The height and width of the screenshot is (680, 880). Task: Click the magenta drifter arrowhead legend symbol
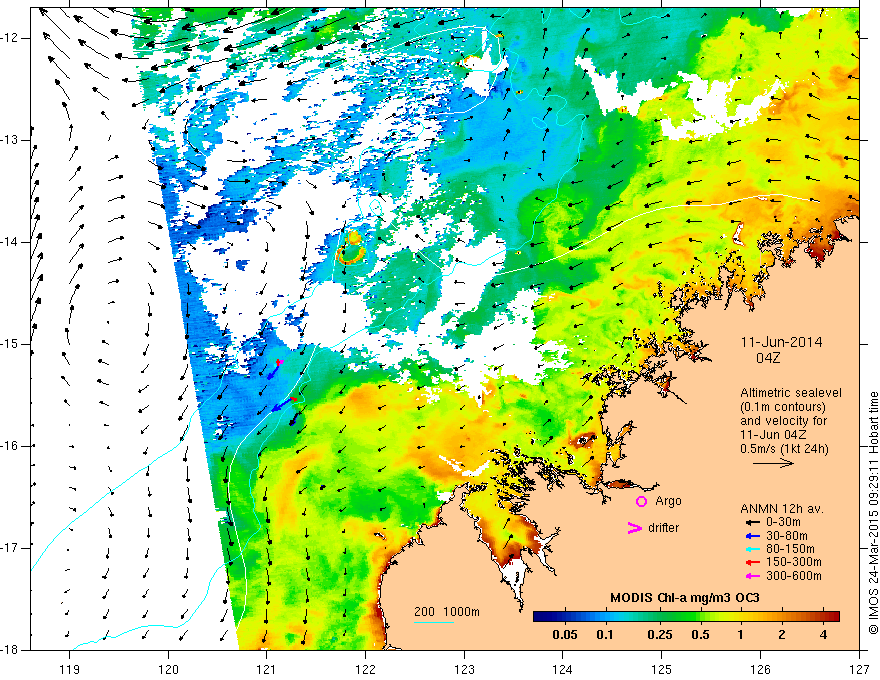point(634,527)
